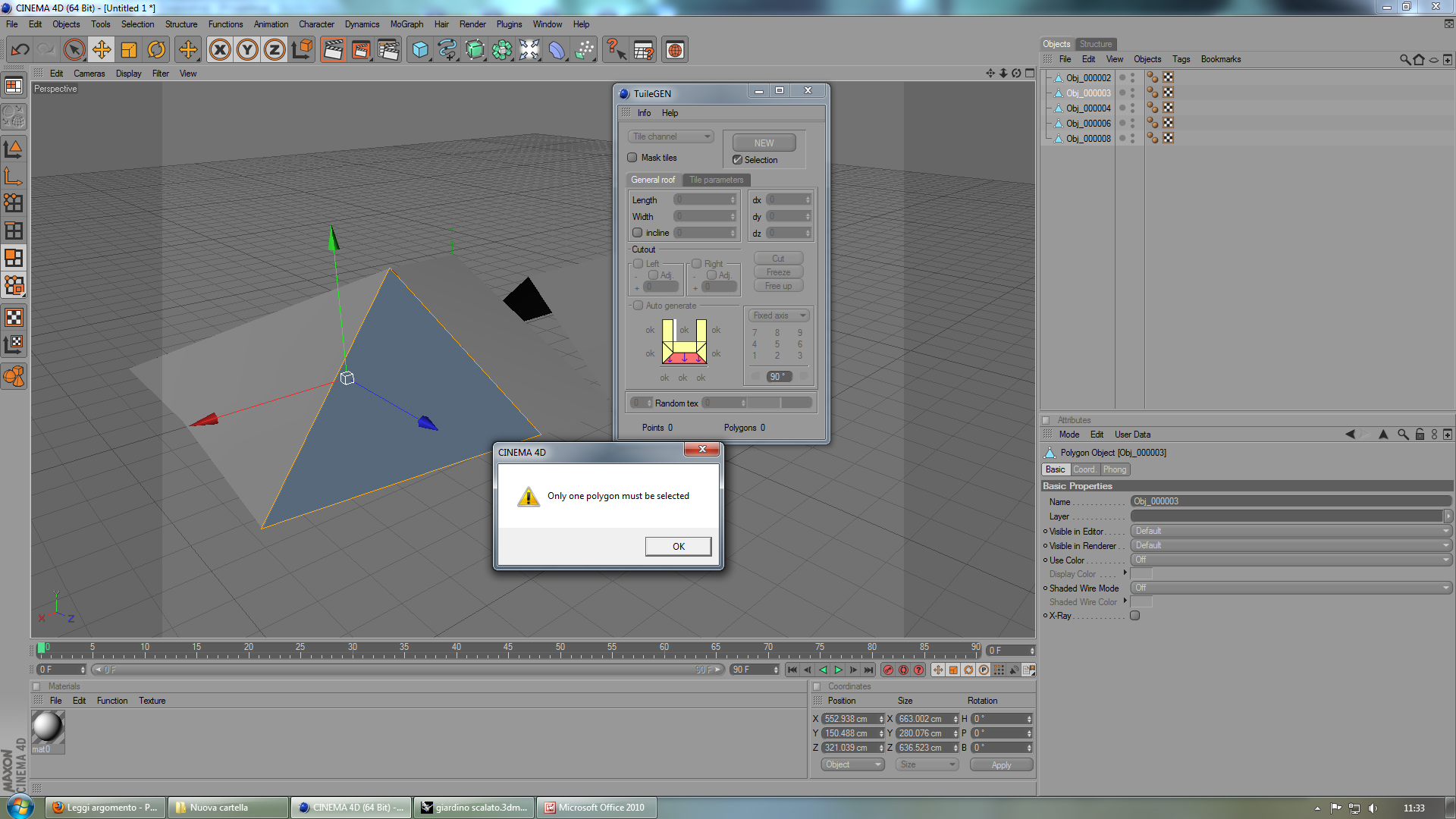This screenshot has width=1456, height=819.
Task: Toggle the X axis lock icon
Action: coord(220,50)
